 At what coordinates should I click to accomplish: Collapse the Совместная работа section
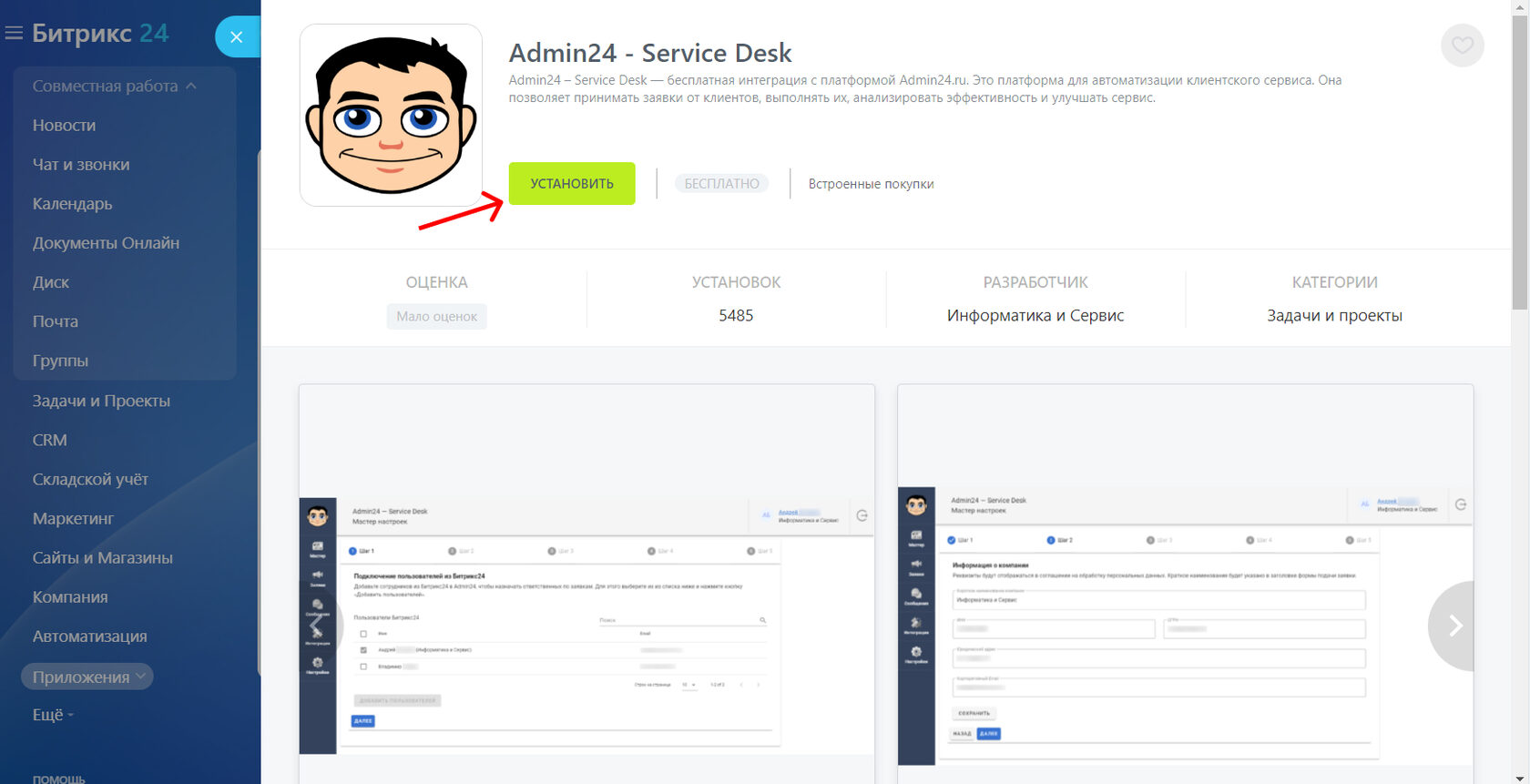(x=115, y=86)
